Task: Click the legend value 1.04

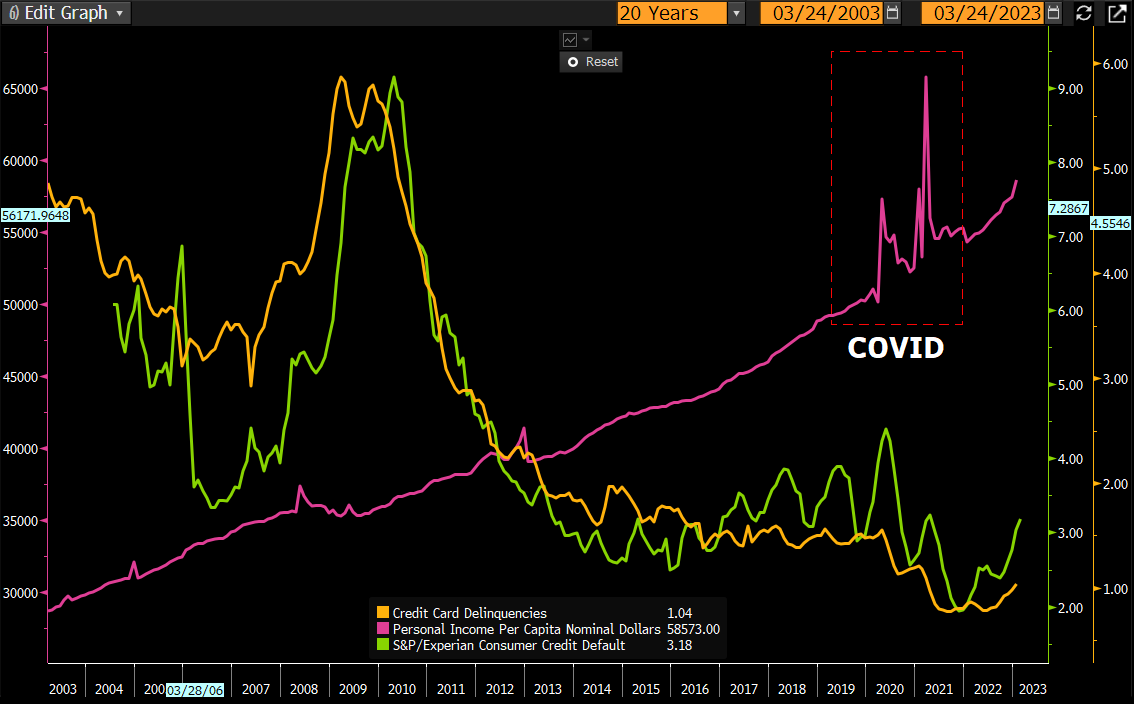Action: tap(679, 613)
